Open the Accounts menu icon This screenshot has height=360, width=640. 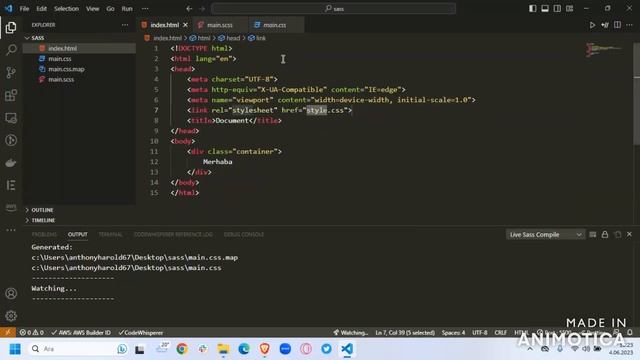click(11, 293)
